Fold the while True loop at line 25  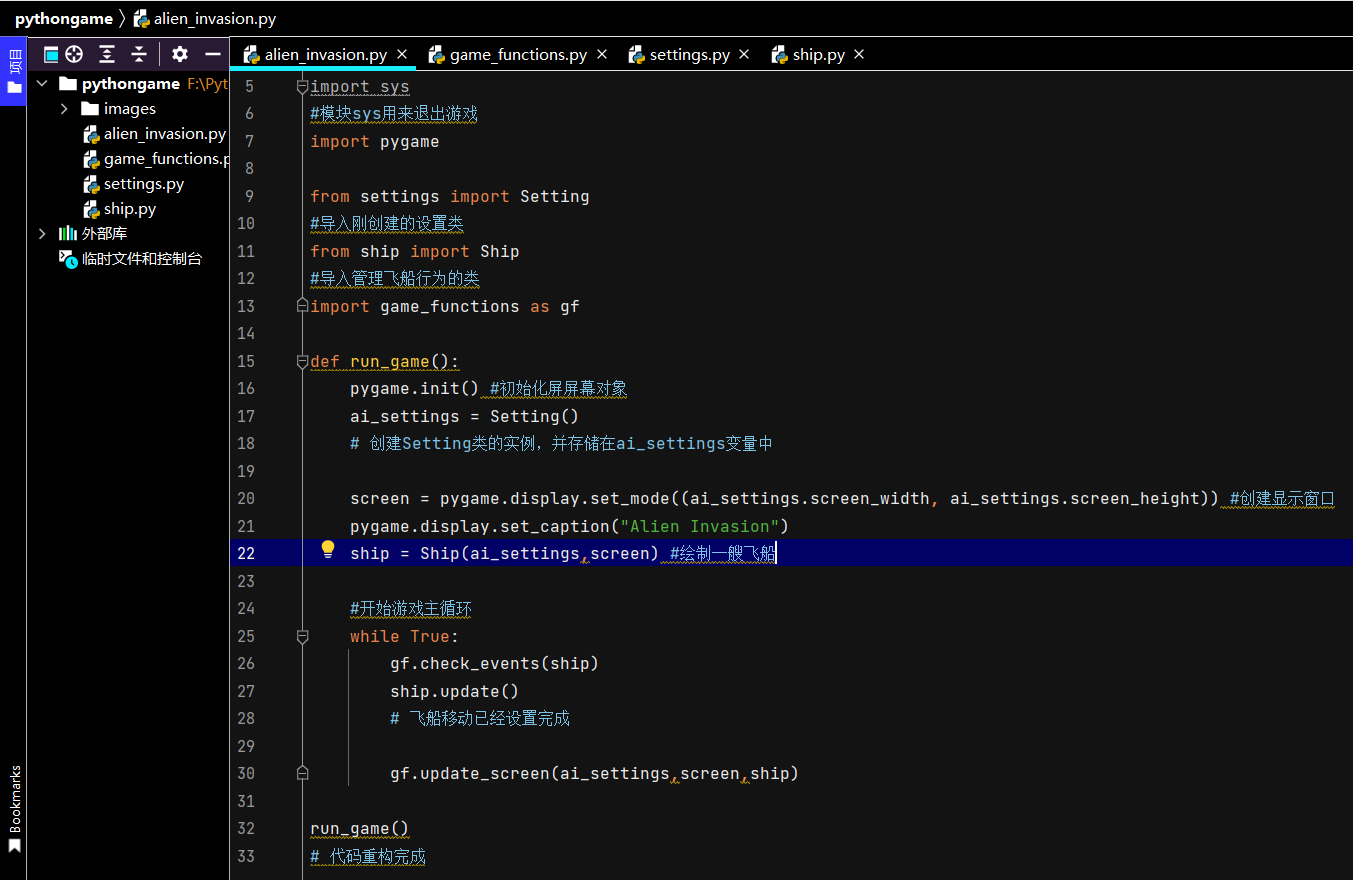pyautogui.click(x=302, y=636)
